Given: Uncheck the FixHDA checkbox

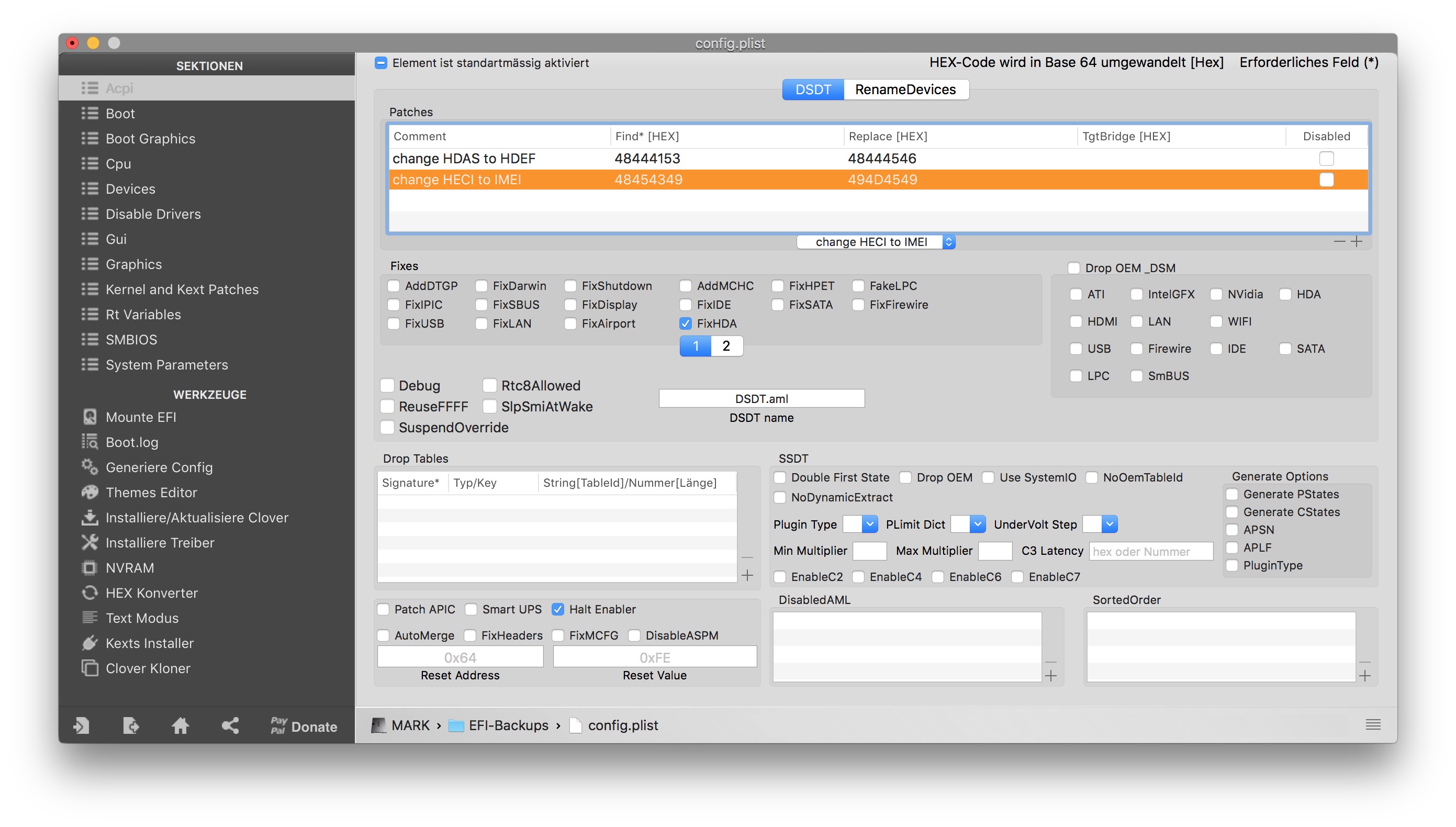Looking at the screenshot, I should [686, 324].
